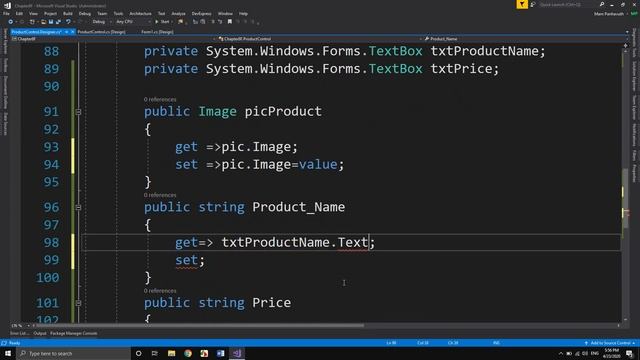The height and width of the screenshot is (360, 640).
Task: Click the Quick Launch magnifier icon
Action: click(x=602, y=4)
